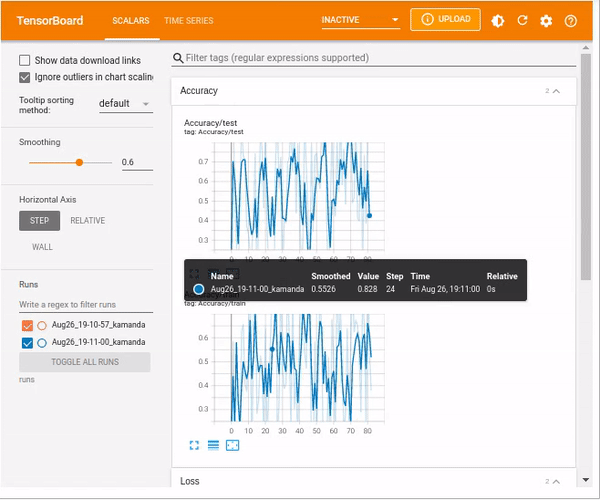The height and width of the screenshot is (500, 600).
Task: Click the Accuracy section header label
Action: point(199,91)
